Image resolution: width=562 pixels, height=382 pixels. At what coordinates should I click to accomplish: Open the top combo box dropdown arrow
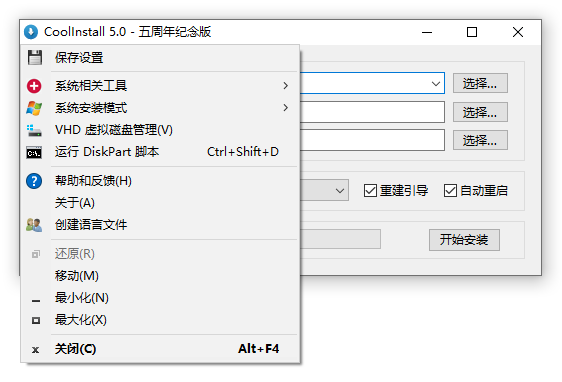coord(436,84)
